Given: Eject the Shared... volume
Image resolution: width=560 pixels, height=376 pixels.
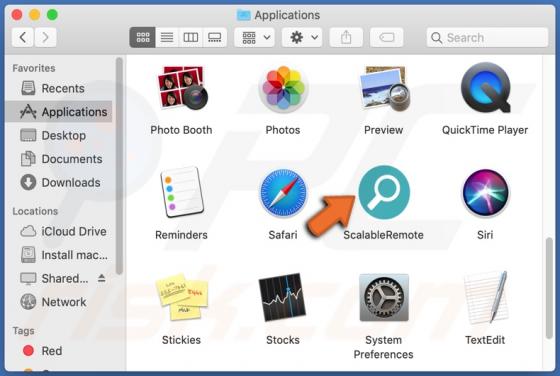Looking at the screenshot, I should 101,278.
